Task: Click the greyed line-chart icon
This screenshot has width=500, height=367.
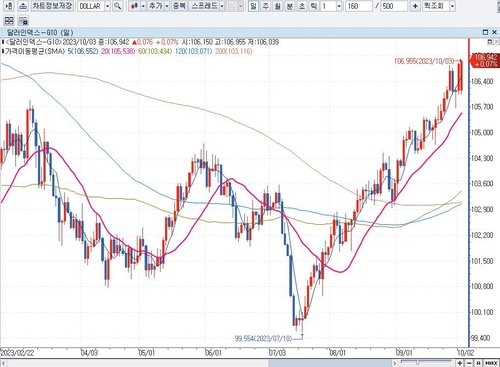Action: tap(232, 6)
